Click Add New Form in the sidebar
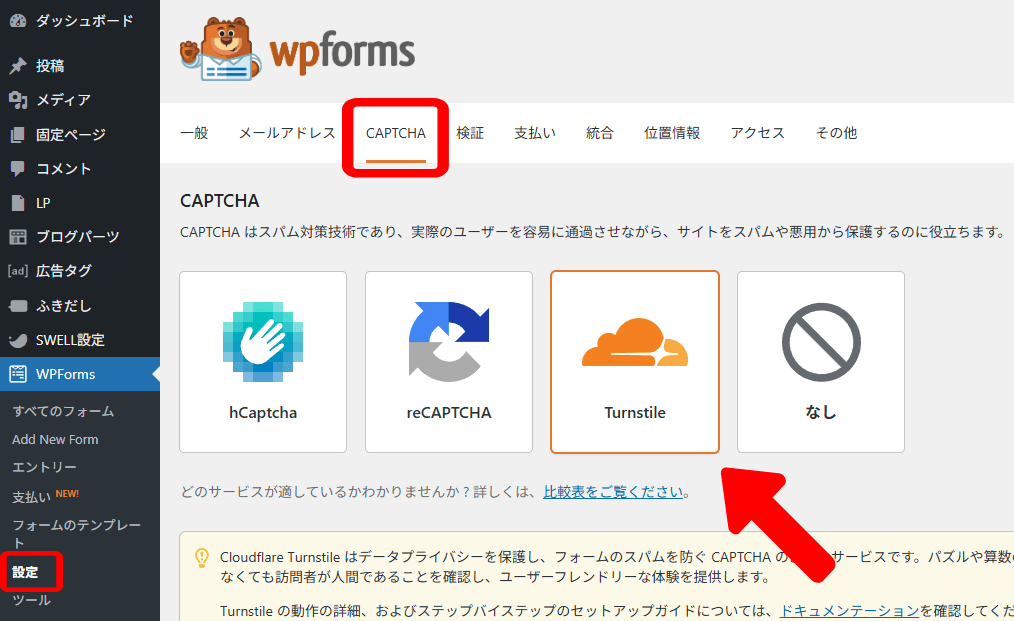The height and width of the screenshot is (621, 1014). tap(55, 439)
